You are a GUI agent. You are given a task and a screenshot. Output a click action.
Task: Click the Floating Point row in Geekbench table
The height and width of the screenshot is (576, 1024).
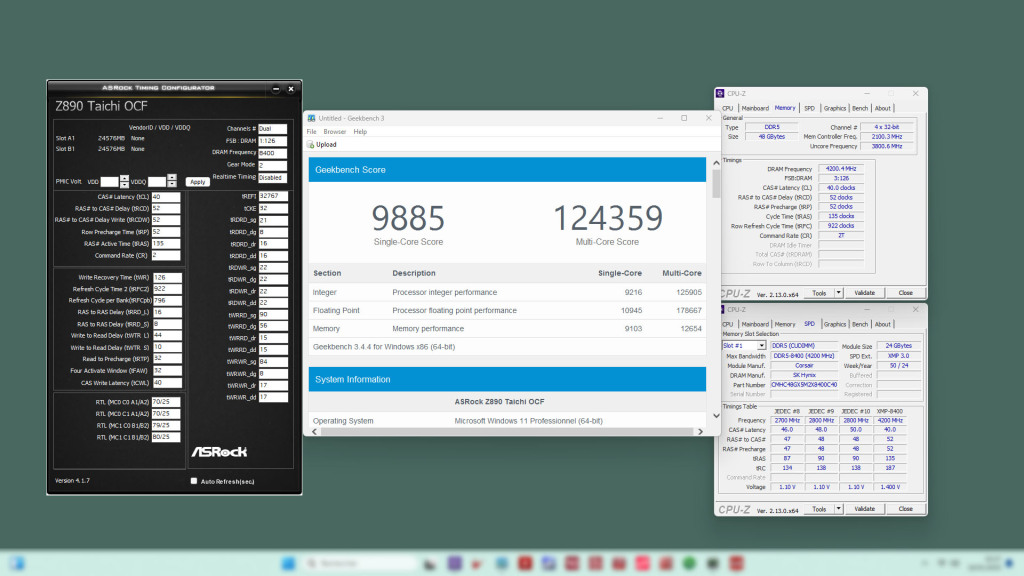tap(507, 310)
